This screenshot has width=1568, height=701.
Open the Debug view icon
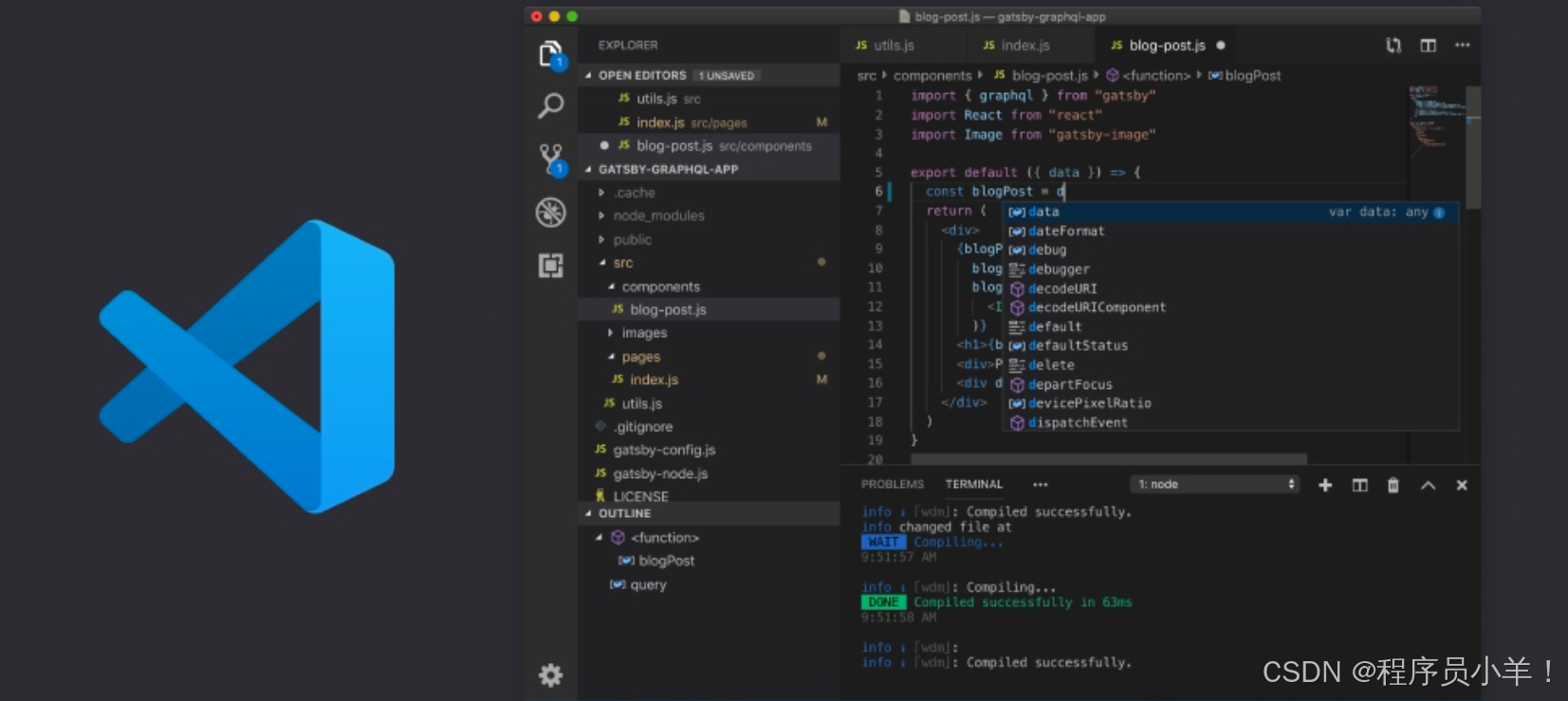(x=551, y=212)
